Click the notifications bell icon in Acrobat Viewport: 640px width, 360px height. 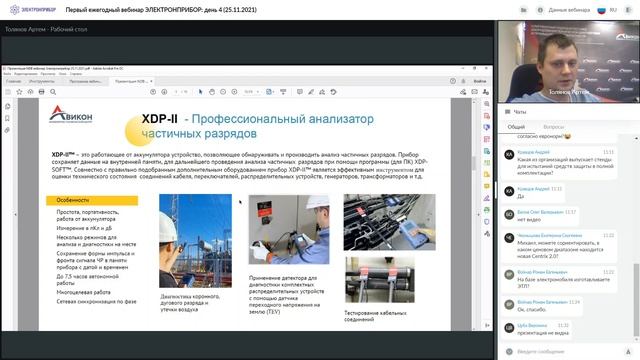point(463,81)
